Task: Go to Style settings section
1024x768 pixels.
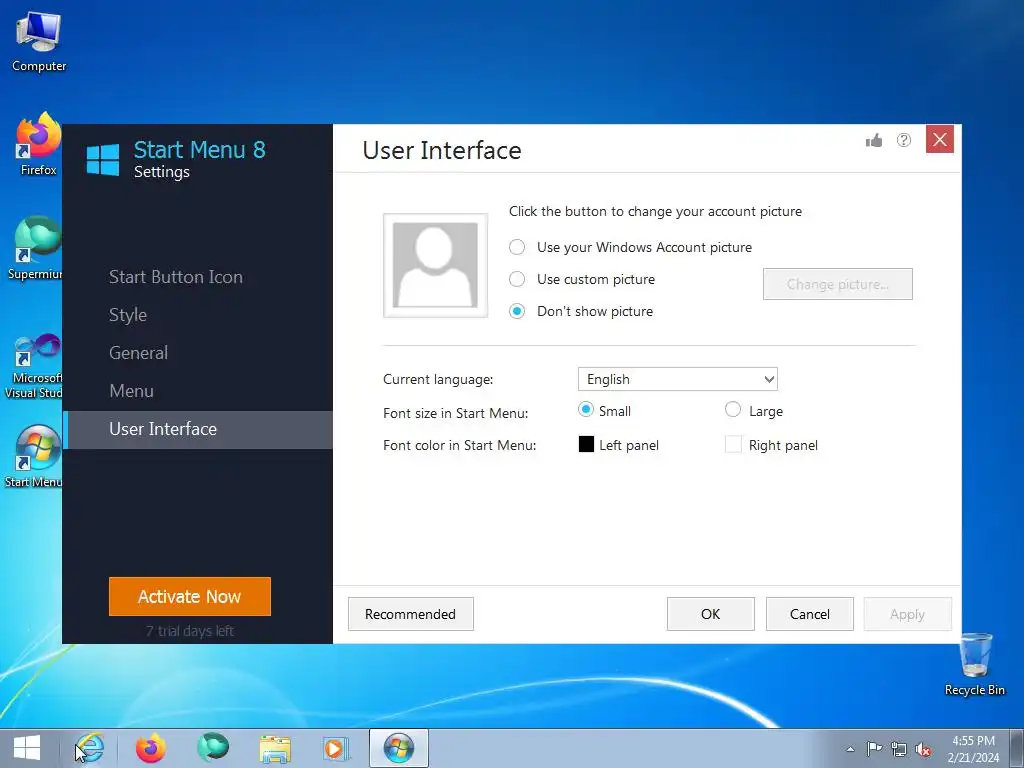Action: tap(128, 315)
